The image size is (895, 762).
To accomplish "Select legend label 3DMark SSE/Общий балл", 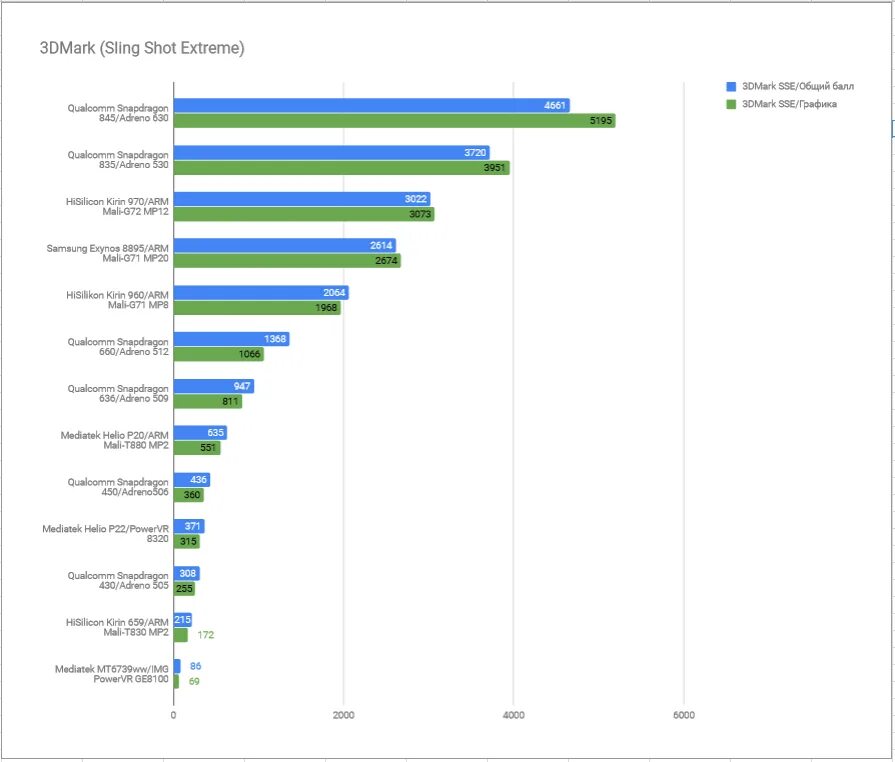I will pyautogui.click(x=797, y=86).
